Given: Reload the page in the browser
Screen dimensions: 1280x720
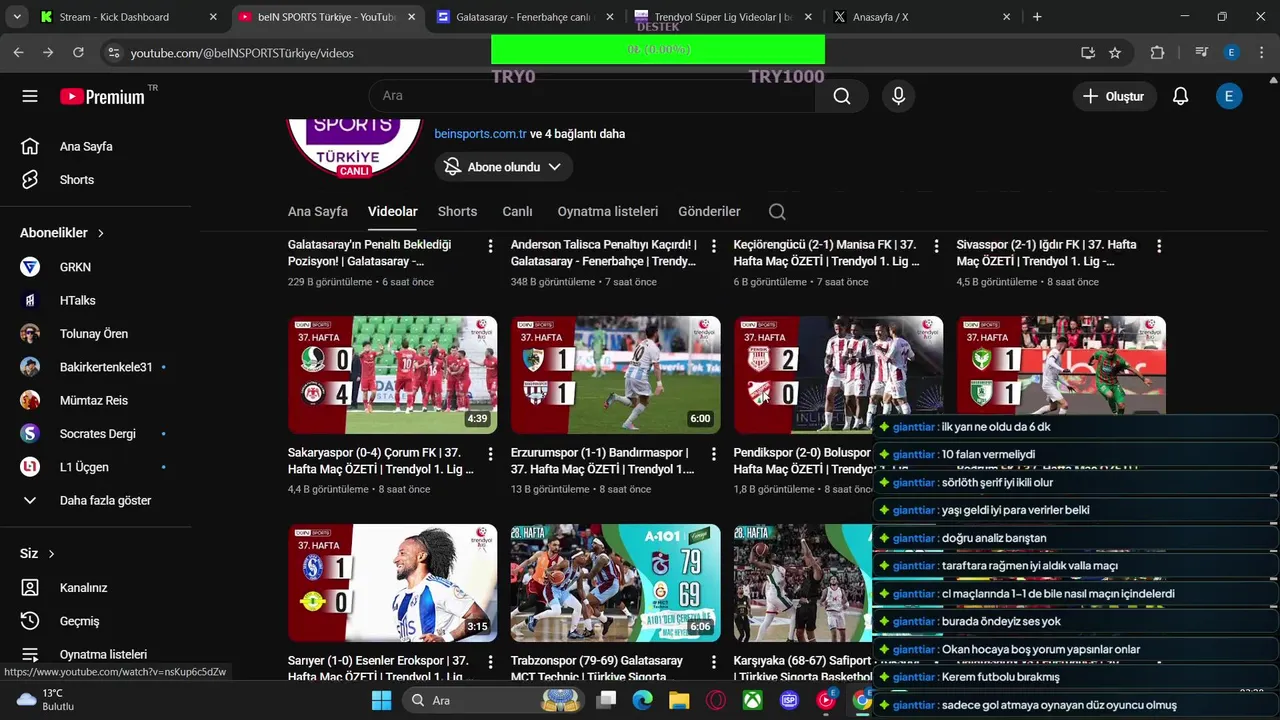Looking at the screenshot, I should point(78,53).
